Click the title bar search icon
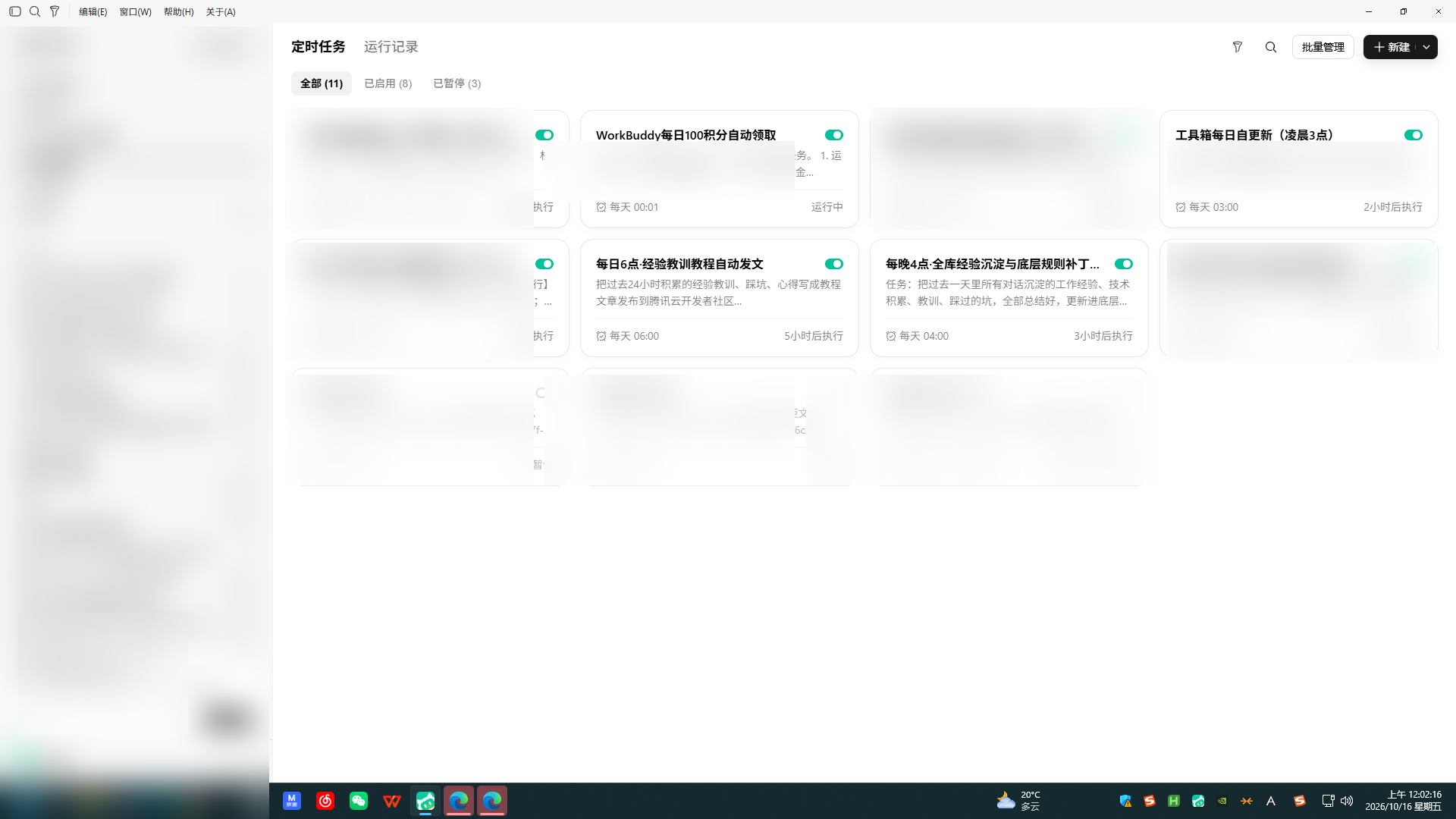This screenshot has height=819, width=1456. tap(35, 11)
